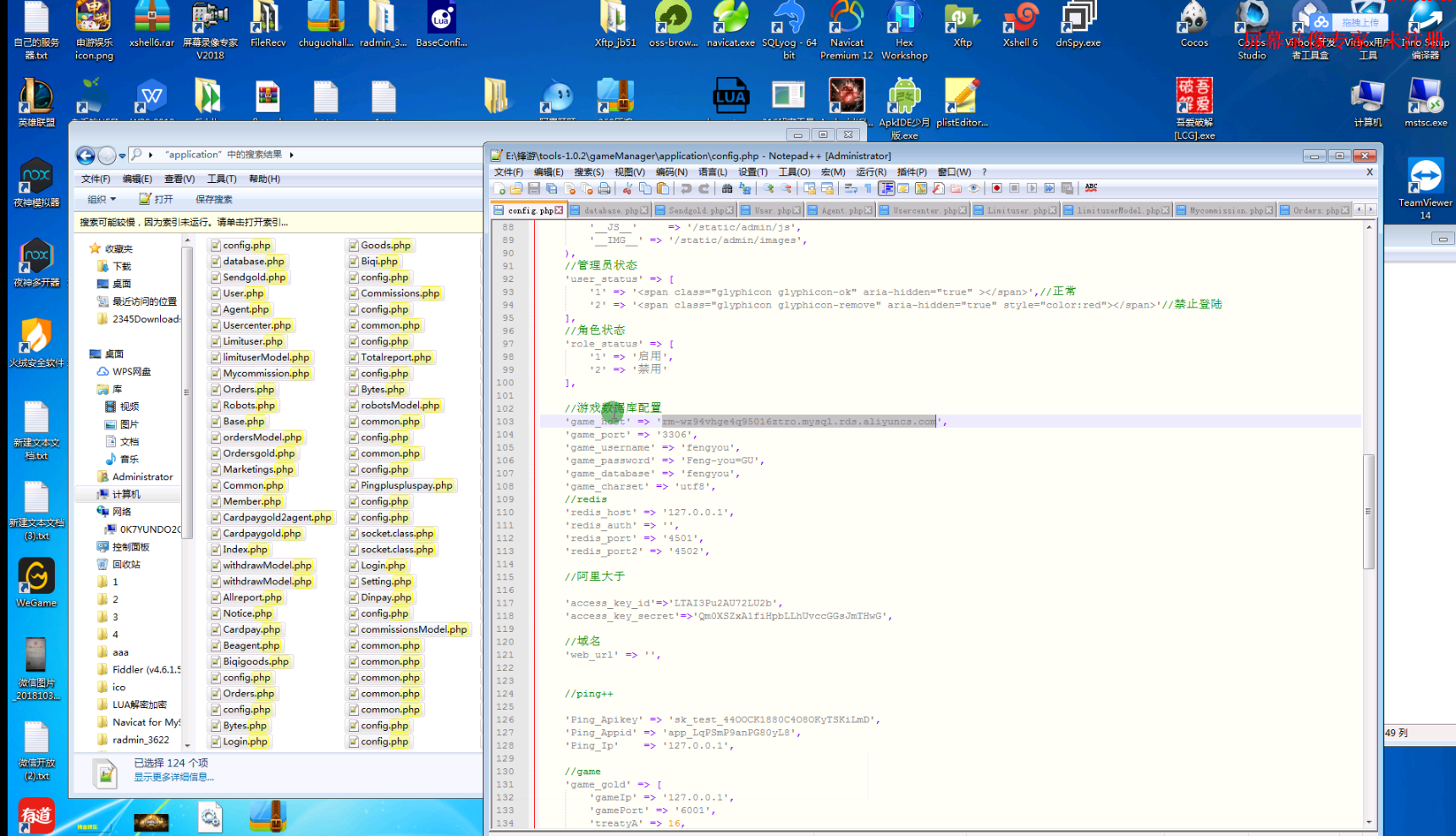Open Find with the binoculars icon
The image size is (1456, 836).
click(726, 189)
